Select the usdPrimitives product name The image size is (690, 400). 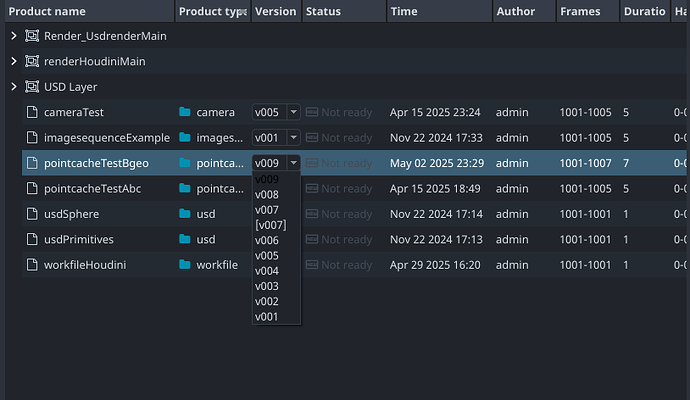[x=79, y=239]
